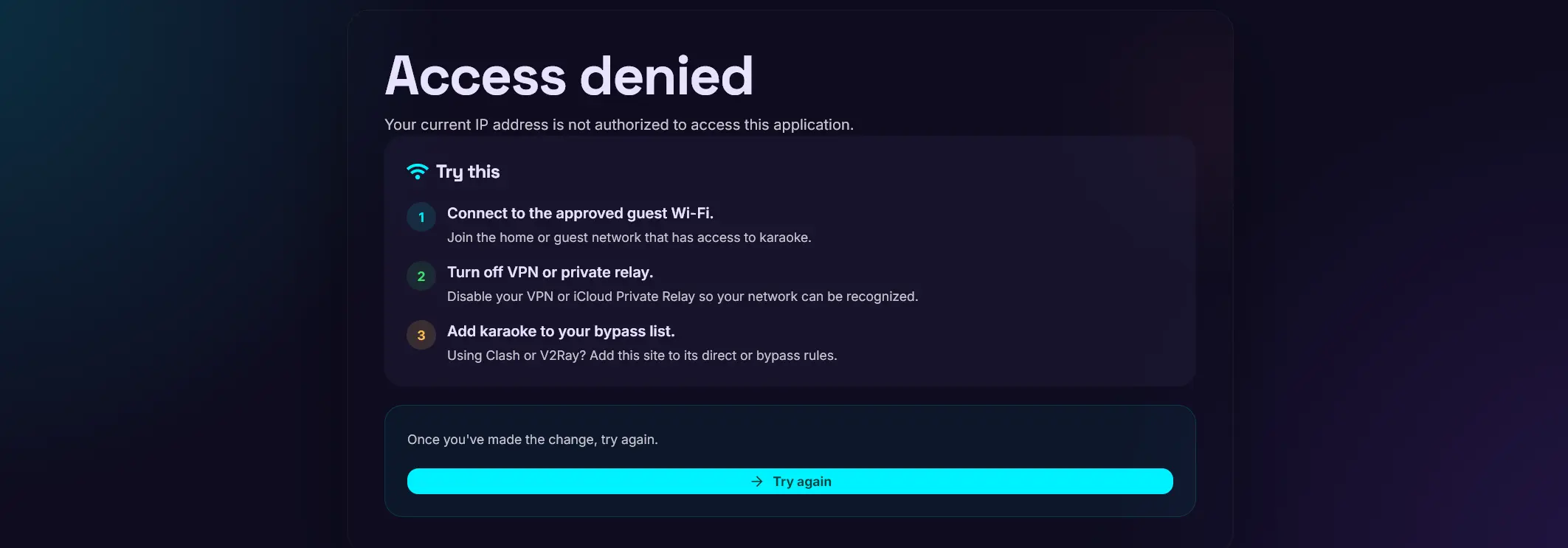Click "Add karaoke to your bypass list."

coord(561,331)
